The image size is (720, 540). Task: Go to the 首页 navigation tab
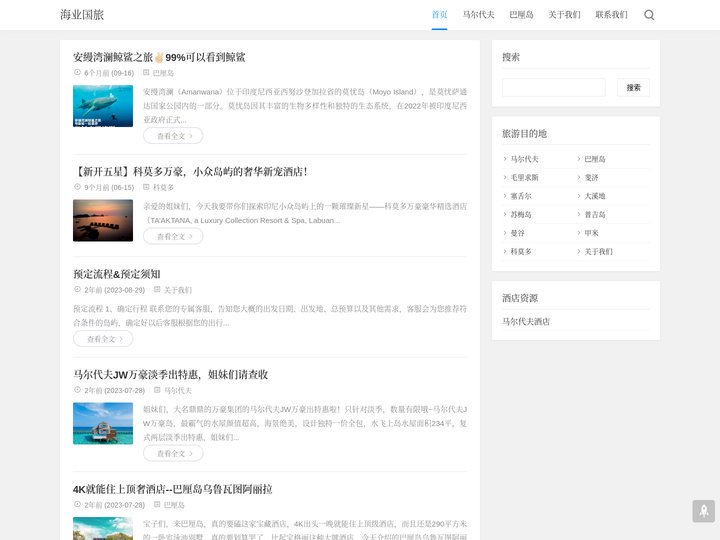[x=439, y=15]
